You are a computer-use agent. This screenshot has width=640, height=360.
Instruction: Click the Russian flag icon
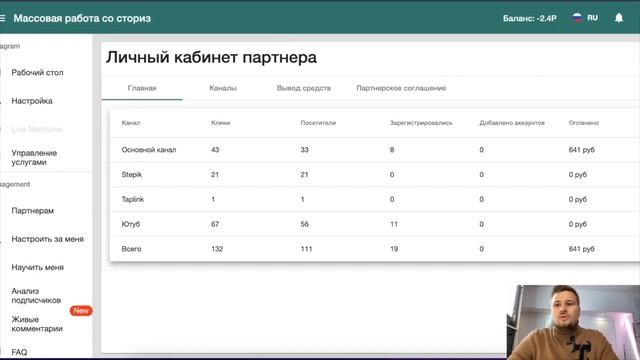[577, 18]
